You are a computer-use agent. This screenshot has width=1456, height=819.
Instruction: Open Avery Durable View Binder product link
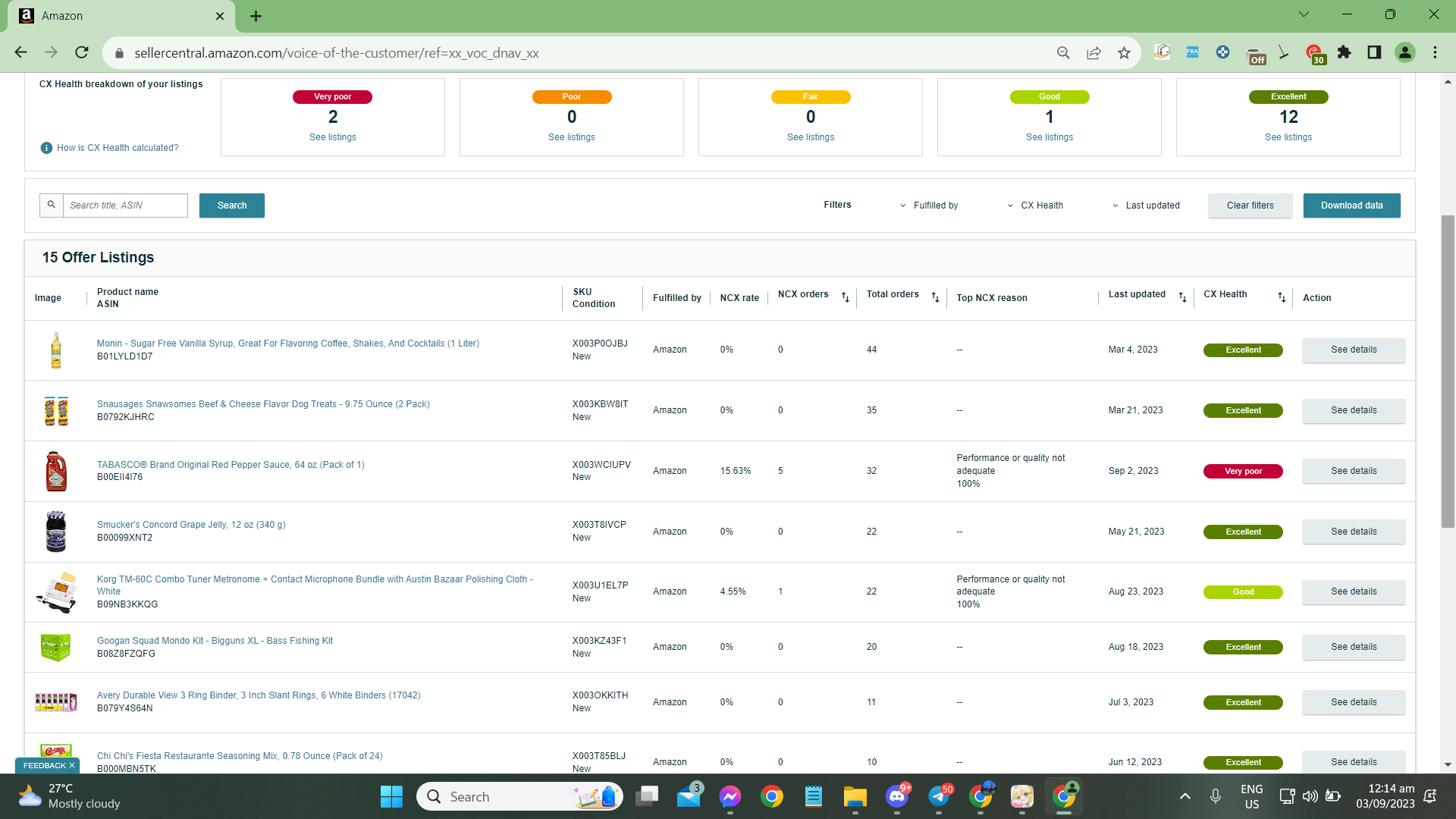259,695
